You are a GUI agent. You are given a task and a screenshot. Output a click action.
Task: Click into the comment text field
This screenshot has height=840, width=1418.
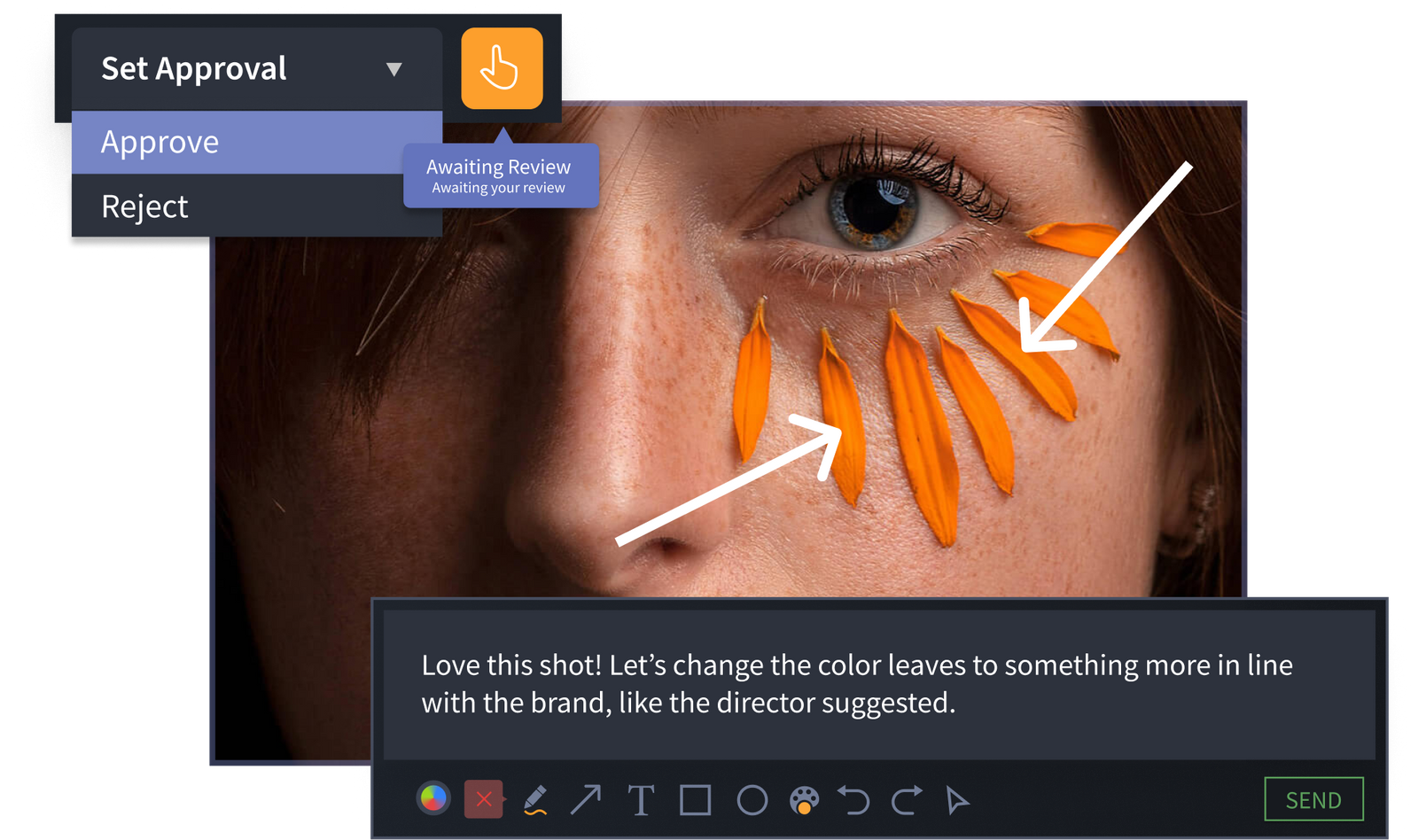pos(877,683)
